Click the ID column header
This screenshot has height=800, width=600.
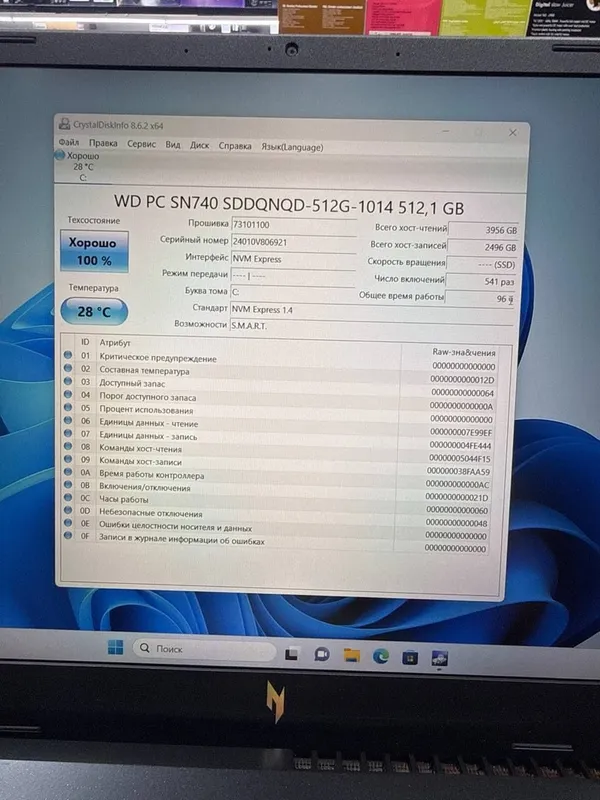point(85,342)
